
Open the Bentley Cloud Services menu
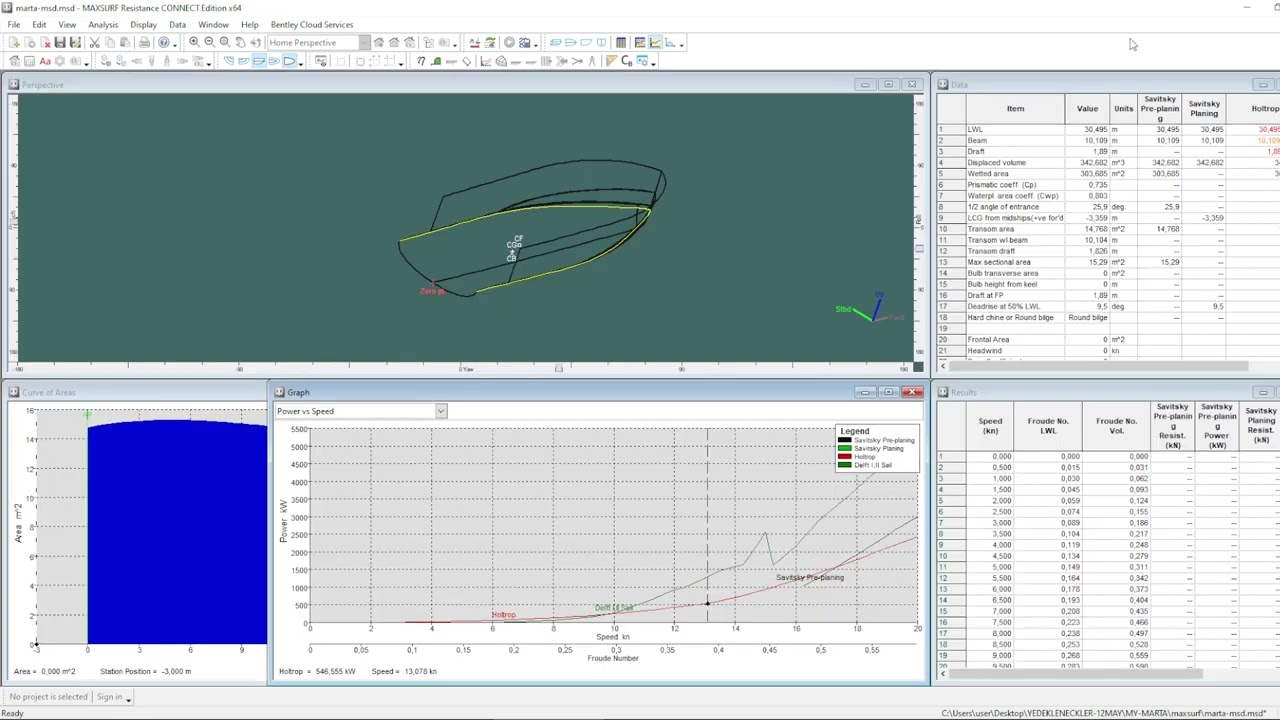312,25
